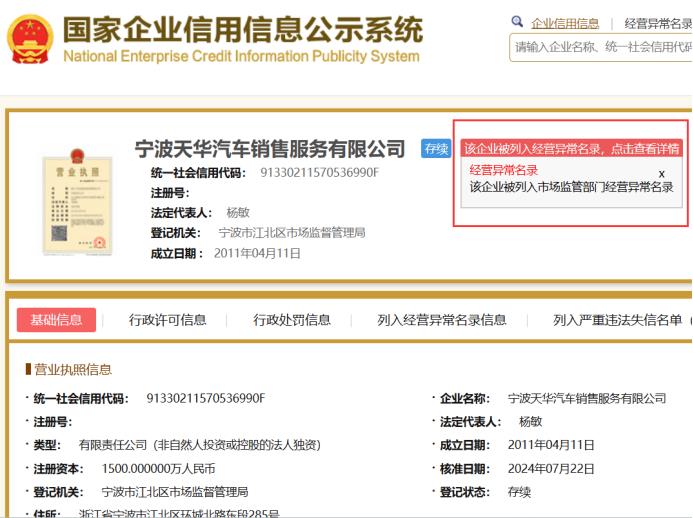This screenshot has width=693, height=518.
Task: Switch to the 基础信息 tab
Action: [56, 320]
